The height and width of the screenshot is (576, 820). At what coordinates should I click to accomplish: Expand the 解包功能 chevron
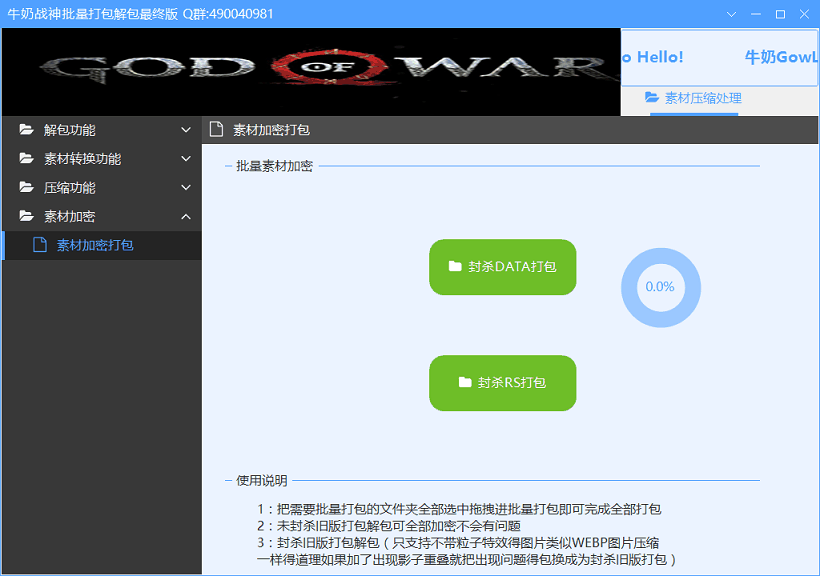pos(186,130)
